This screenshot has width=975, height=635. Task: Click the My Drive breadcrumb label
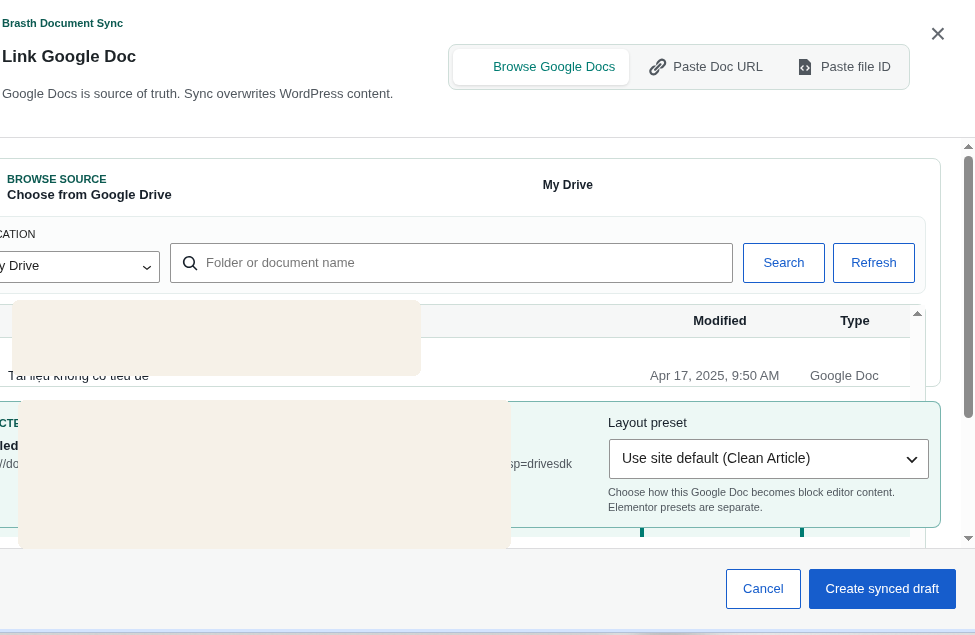[567, 185]
